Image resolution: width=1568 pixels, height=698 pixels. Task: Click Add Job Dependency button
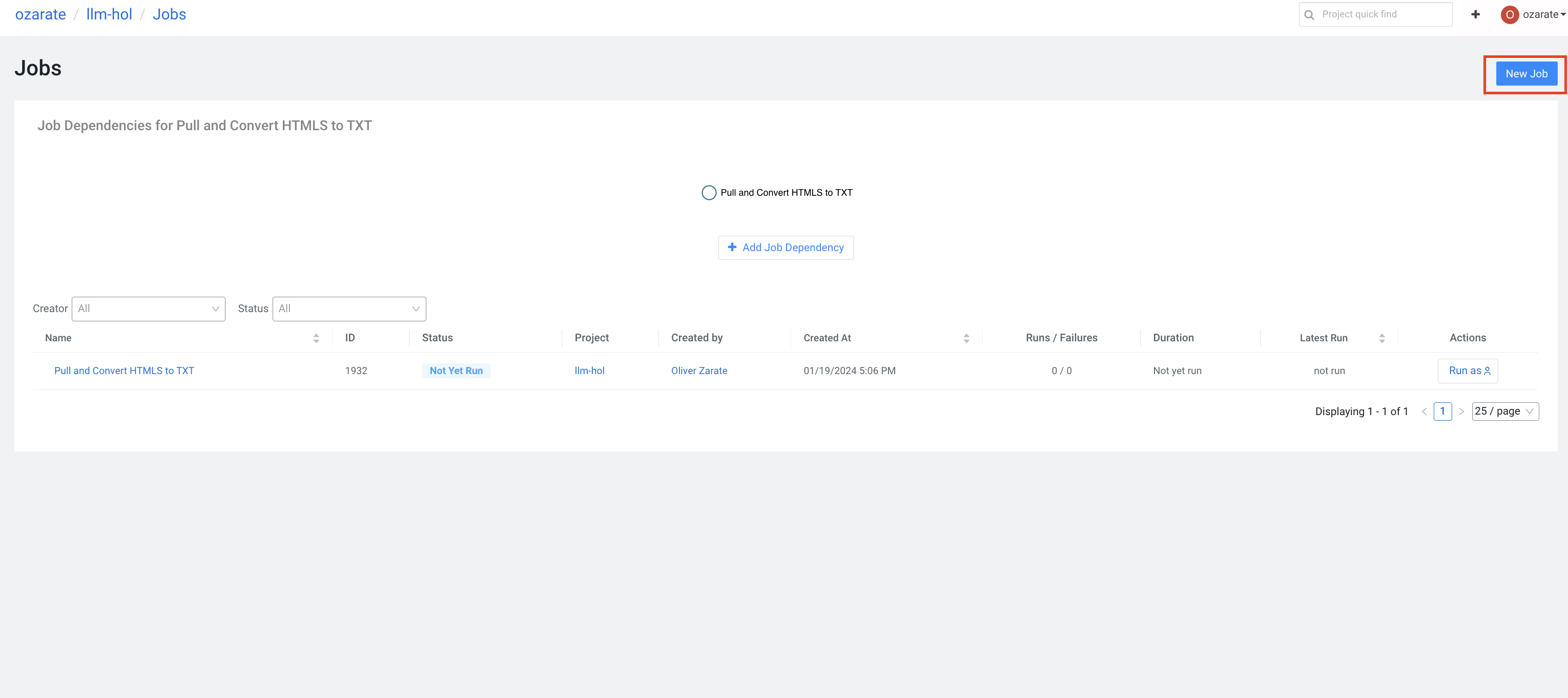tap(785, 248)
